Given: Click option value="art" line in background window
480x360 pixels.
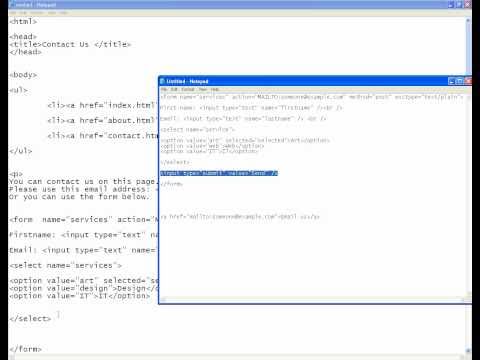Looking at the screenshot, I should pos(84,281).
